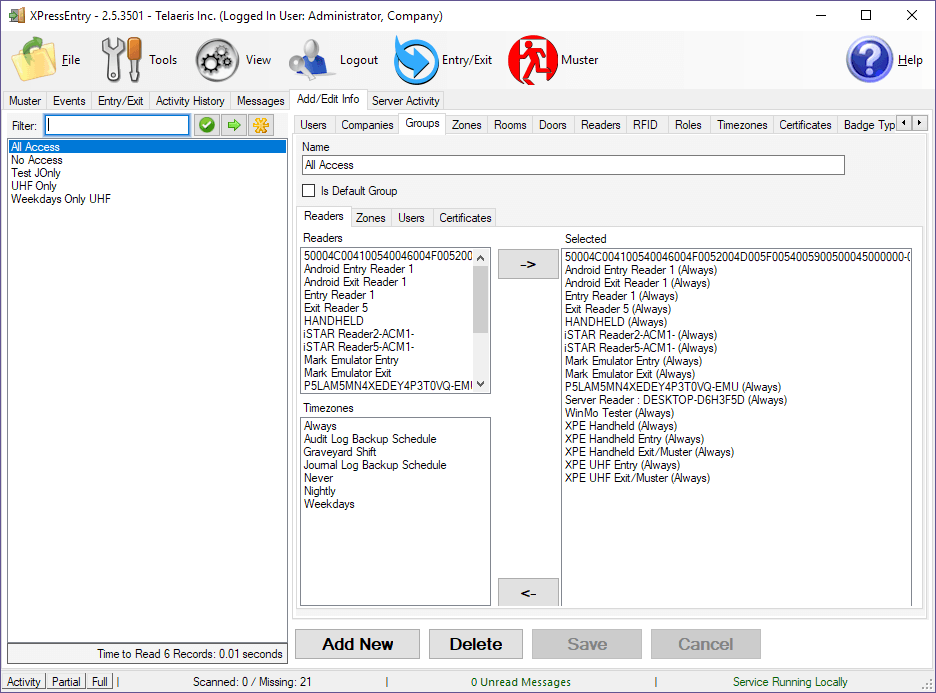The width and height of the screenshot is (936, 693).
Task: Click the Delete button
Action: click(x=476, y=644)
